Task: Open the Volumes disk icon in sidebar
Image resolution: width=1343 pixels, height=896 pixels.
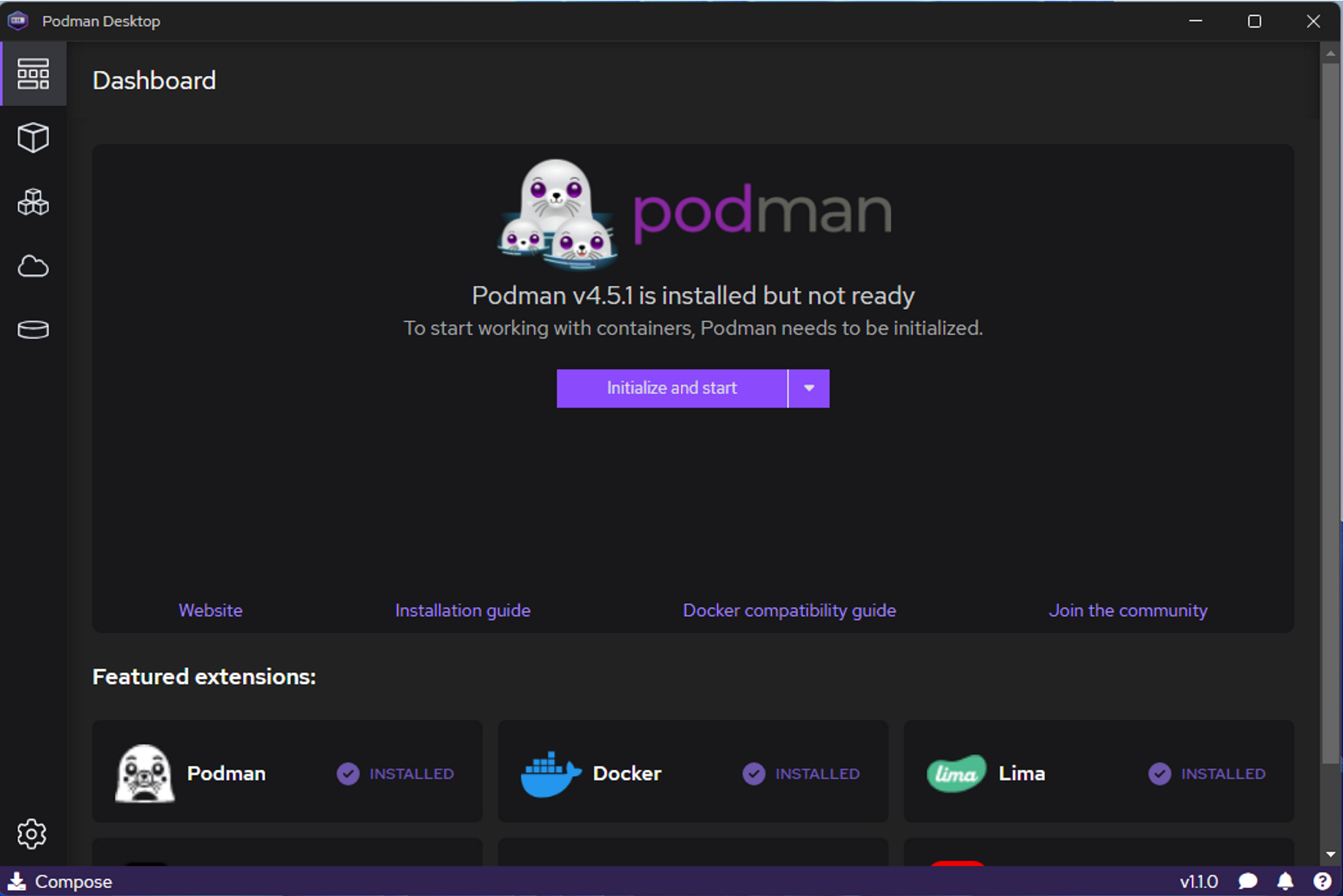Action: coord(33,330)
